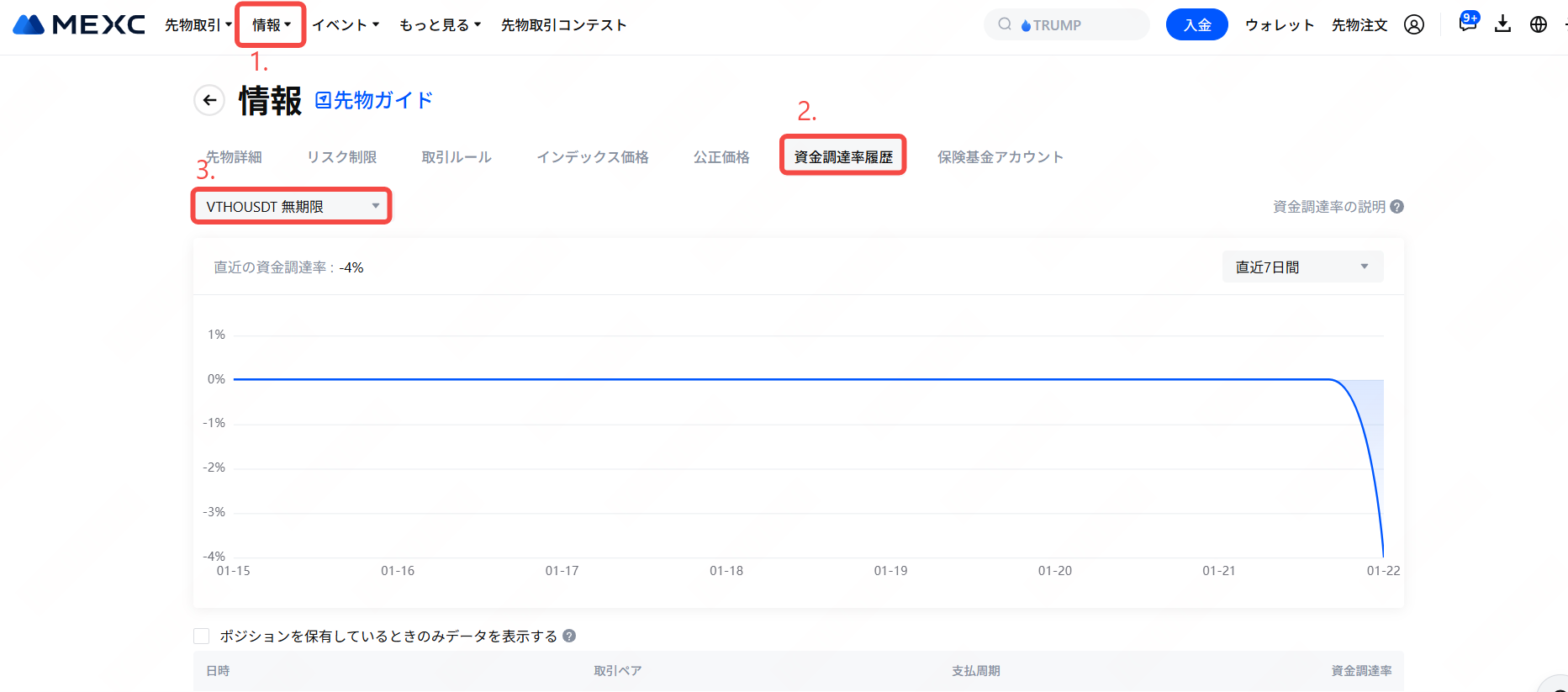Screen dimensions: 1568x692
Task: Click the download app icon
Action: point(1503,24)
